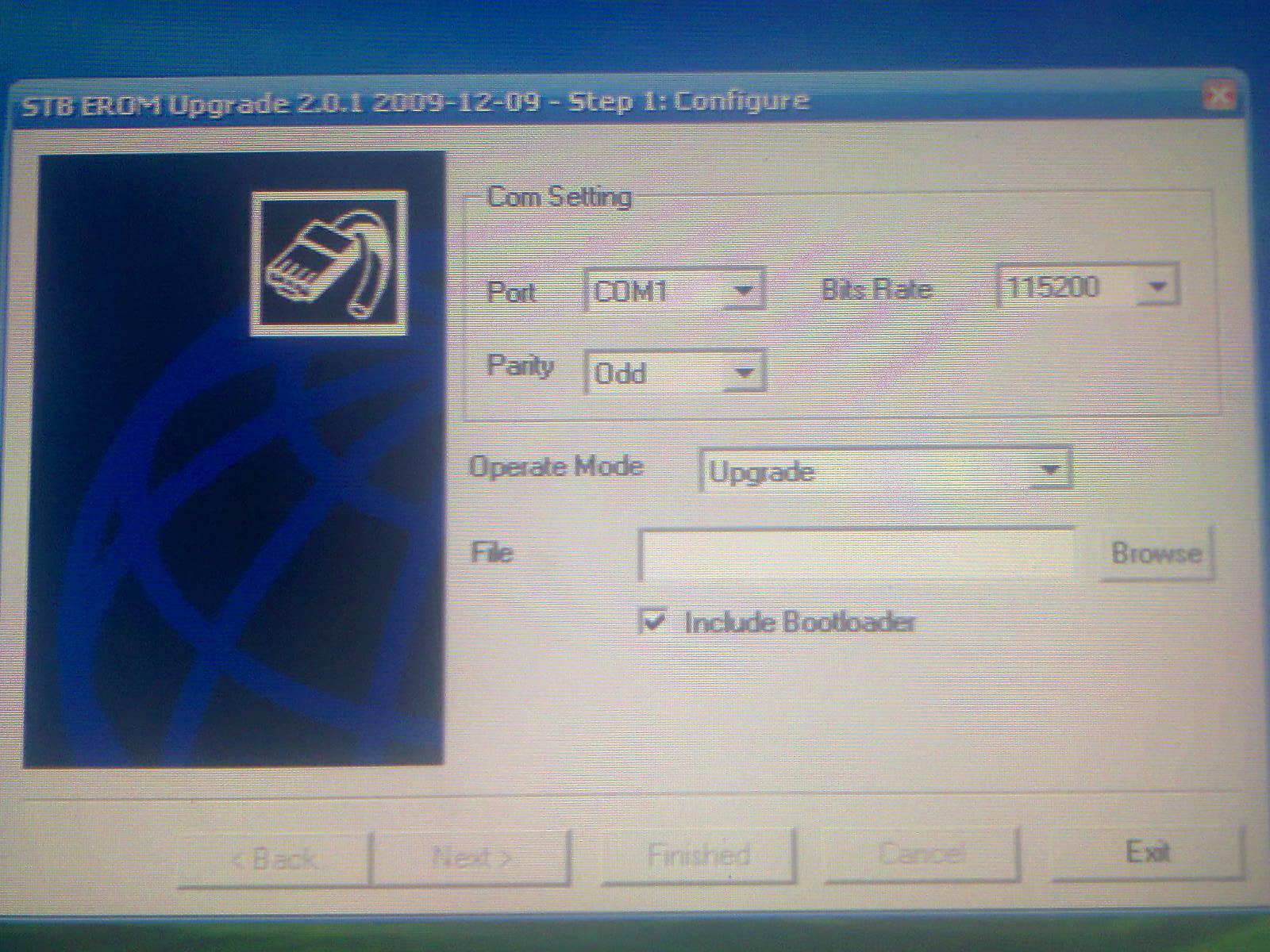Click the File label
1270x952 pixels.
[x=492, y=552]
